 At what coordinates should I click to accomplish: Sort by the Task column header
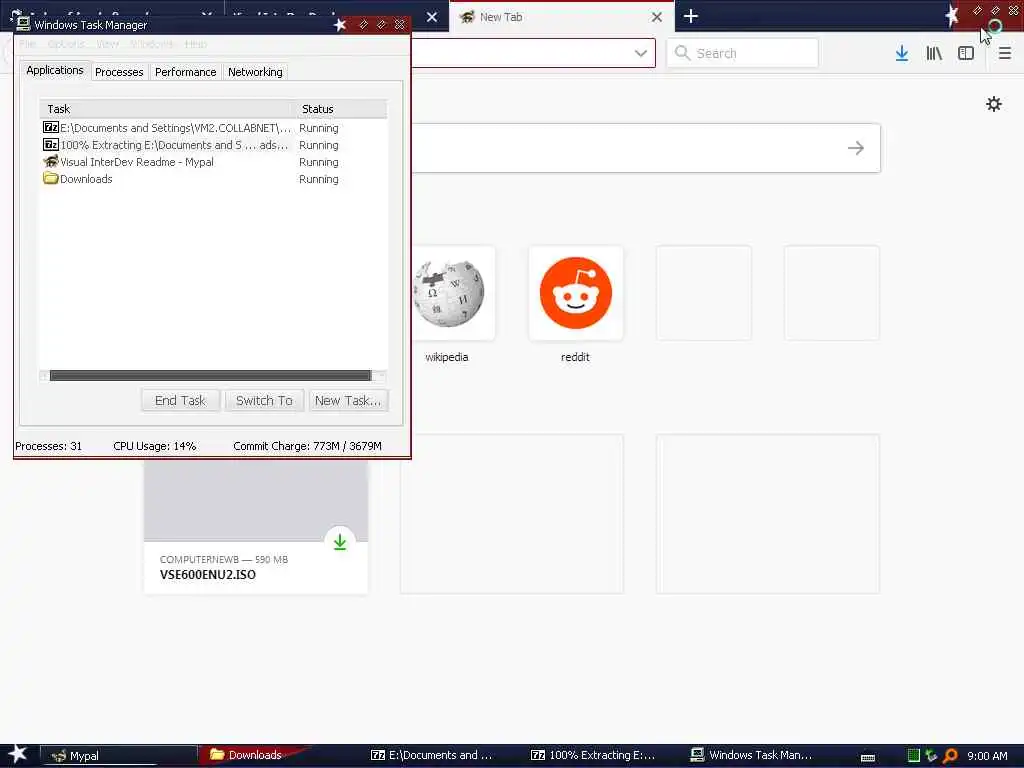click(167, 109)
